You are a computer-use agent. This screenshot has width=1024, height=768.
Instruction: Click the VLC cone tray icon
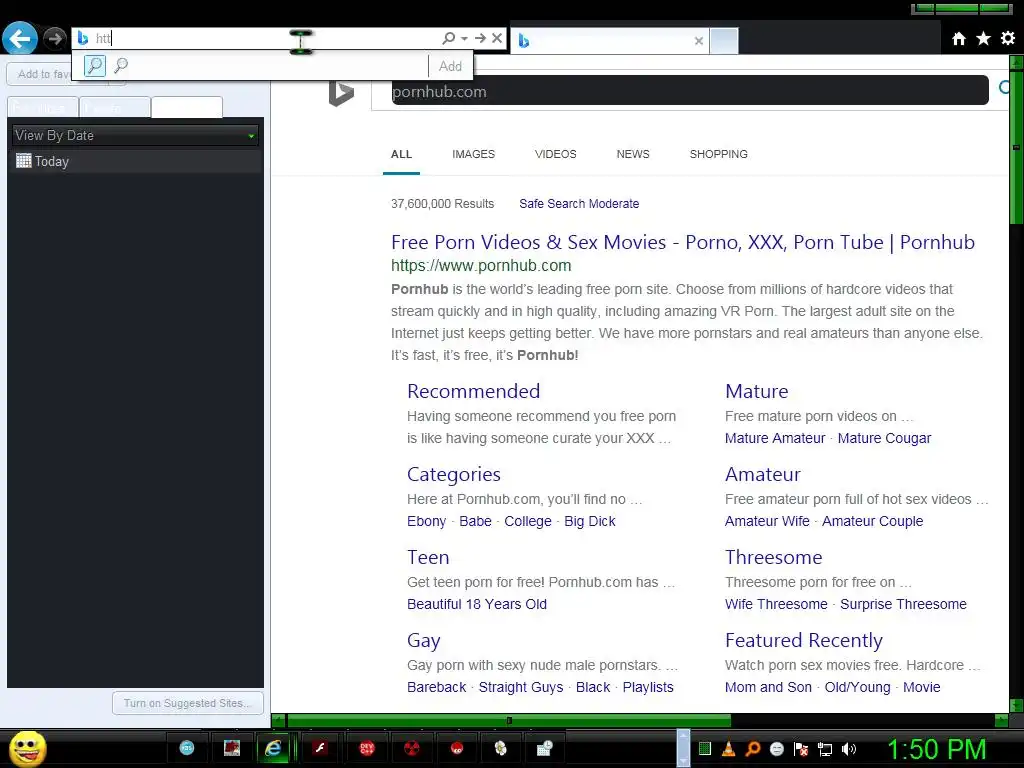[729, 749]
